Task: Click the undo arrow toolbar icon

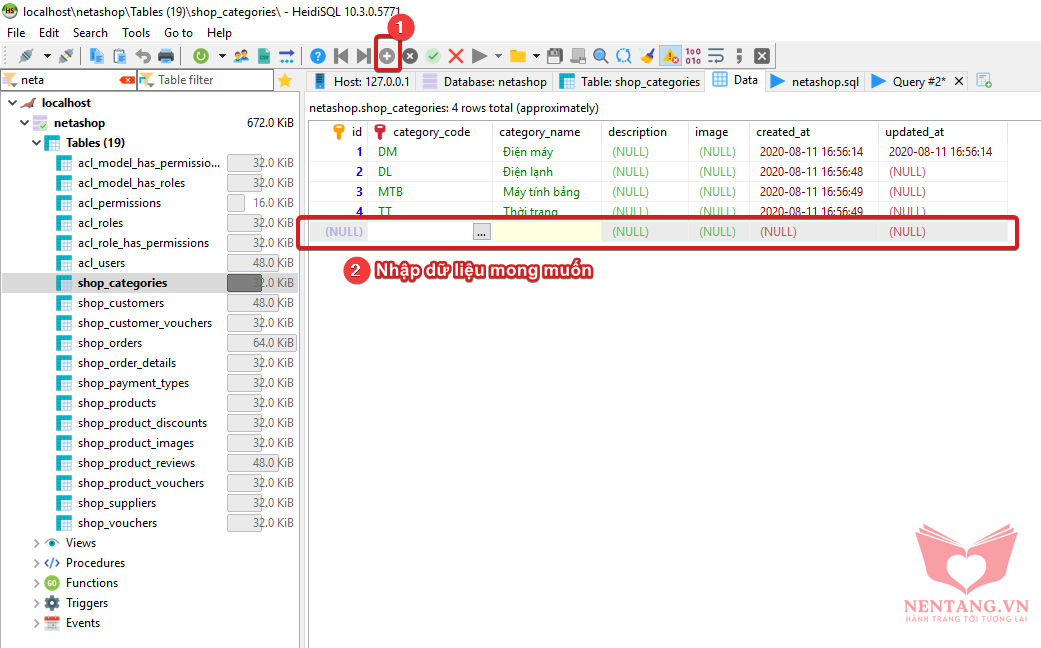Action: tap(143, 56)
